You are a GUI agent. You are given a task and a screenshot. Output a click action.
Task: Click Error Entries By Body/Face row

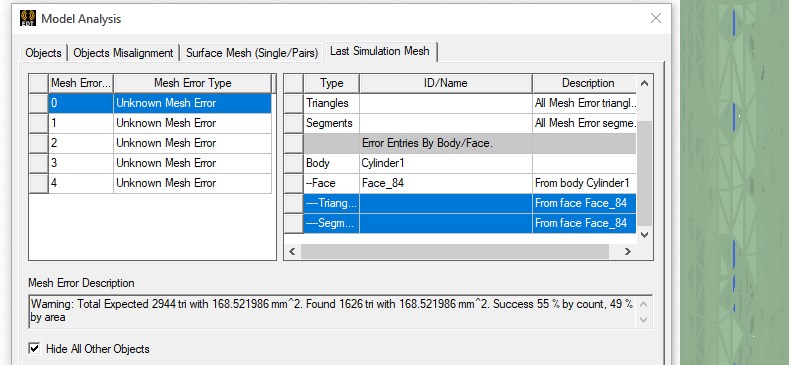click(x=460, y=143)
